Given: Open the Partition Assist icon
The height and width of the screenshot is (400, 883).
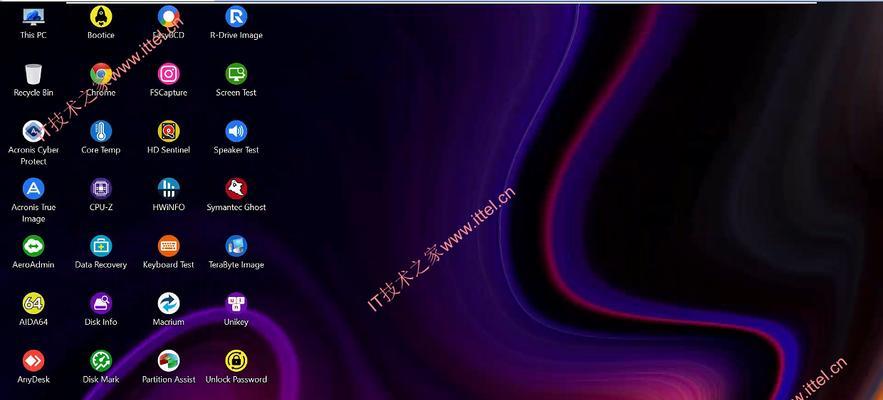Looking at the screenshot, I should click(168, 361).
